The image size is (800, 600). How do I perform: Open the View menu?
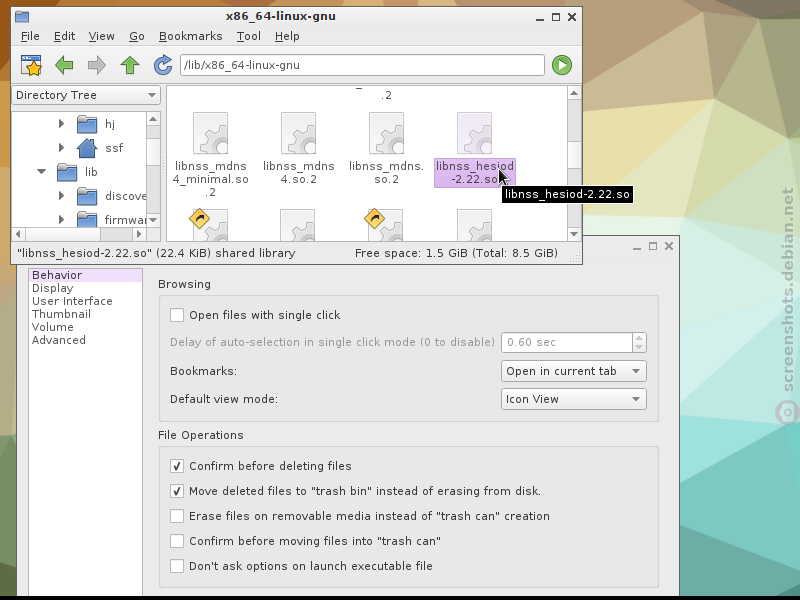click(x=101, y=36)
